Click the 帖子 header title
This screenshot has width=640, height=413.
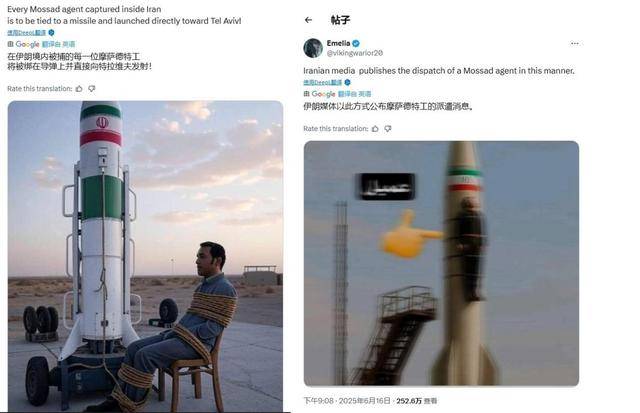(340, 20)
